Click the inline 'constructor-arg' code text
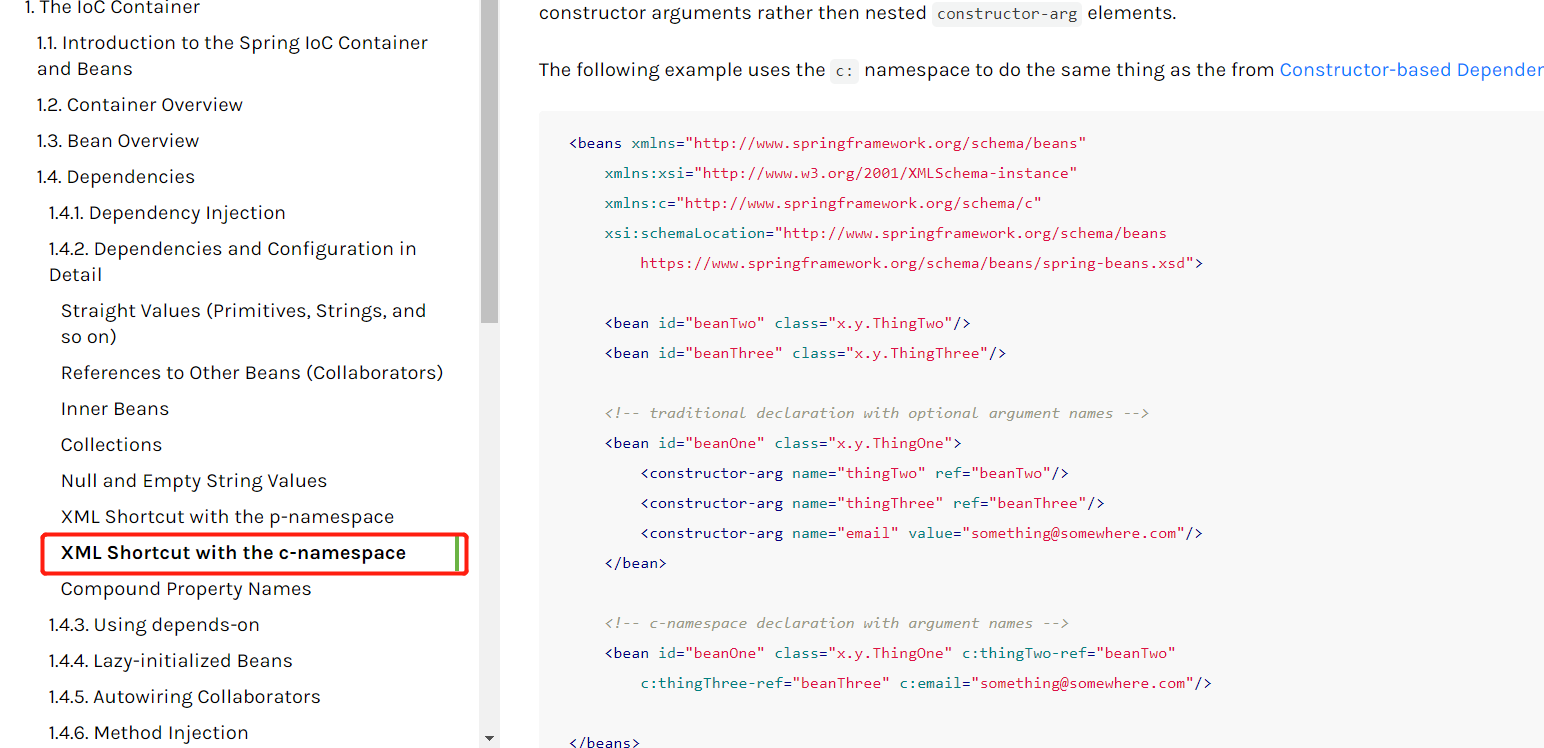Screen dimensions: 1544x748 point(1007,14)
